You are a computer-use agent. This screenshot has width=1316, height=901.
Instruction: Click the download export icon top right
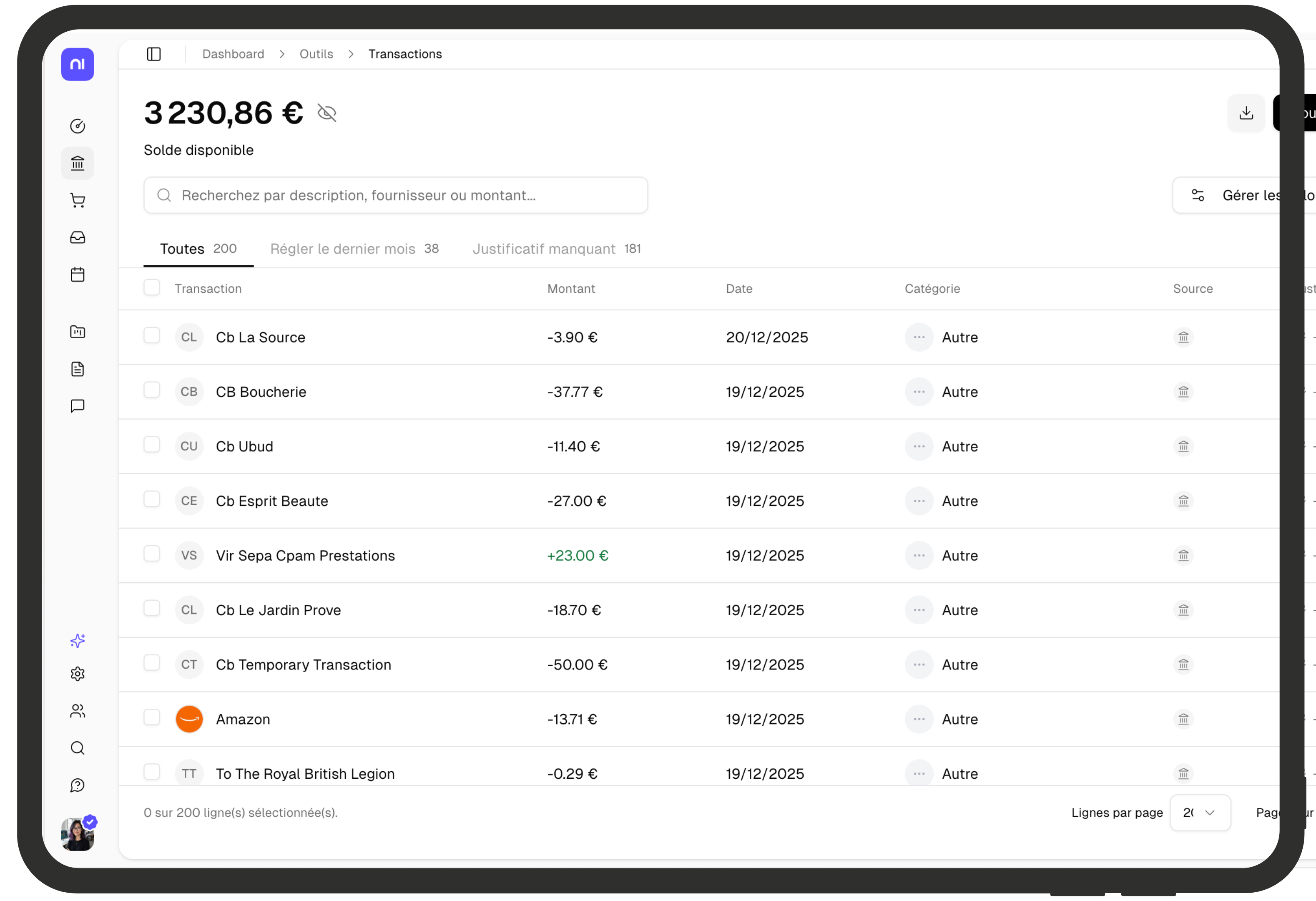click(x=1245, y=113)
